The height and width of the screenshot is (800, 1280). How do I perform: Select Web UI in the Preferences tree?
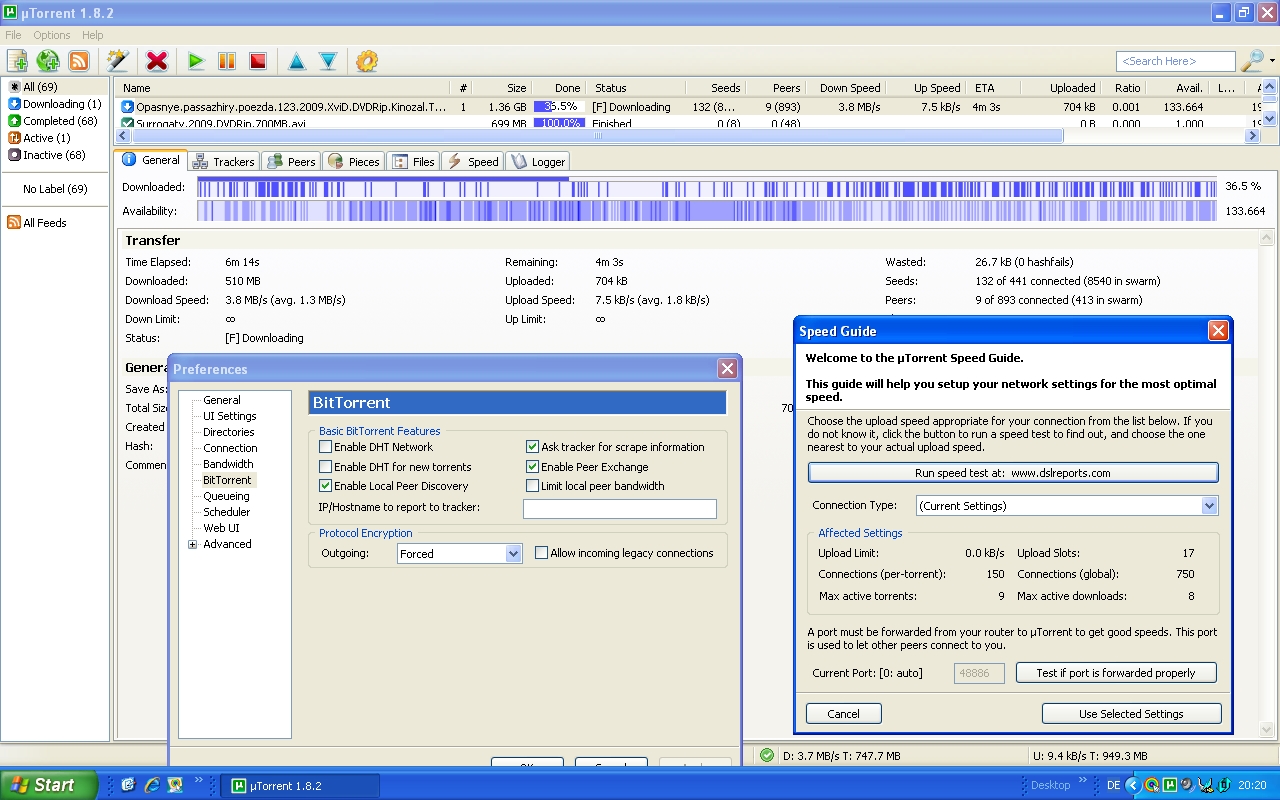(x=221, y=528)
